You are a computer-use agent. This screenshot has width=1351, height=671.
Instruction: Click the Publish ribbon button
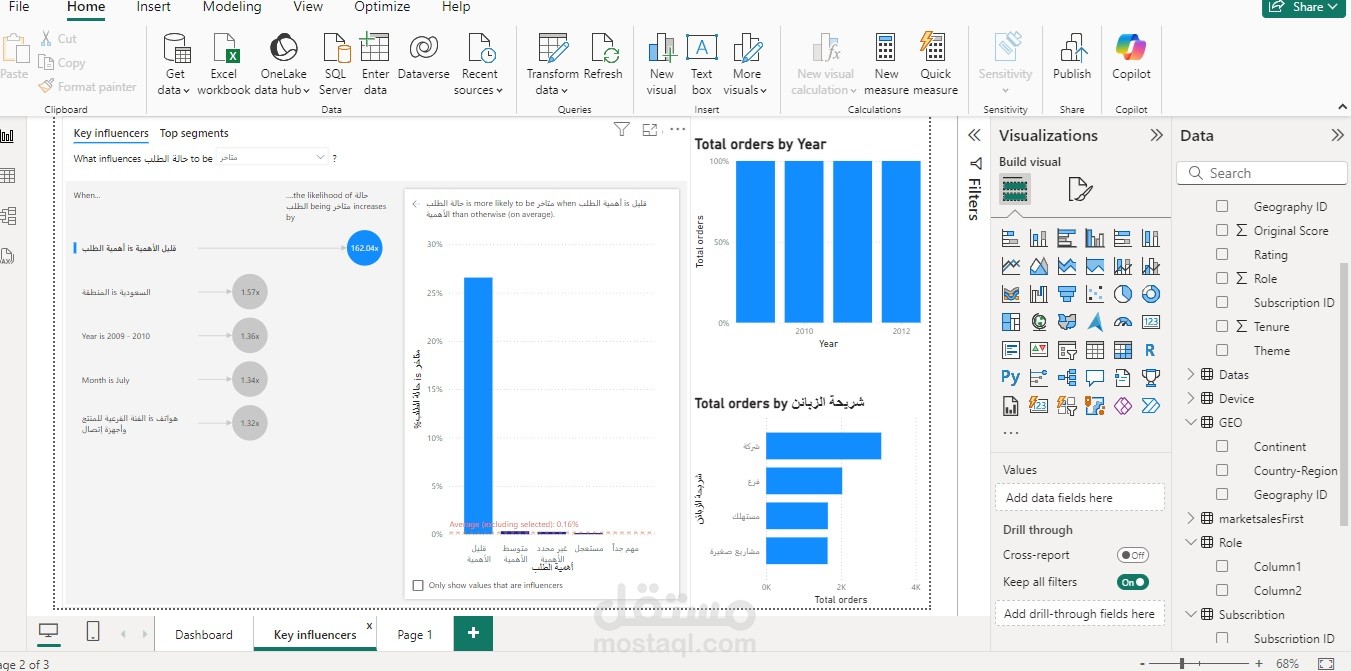[x=1072, y=57]
